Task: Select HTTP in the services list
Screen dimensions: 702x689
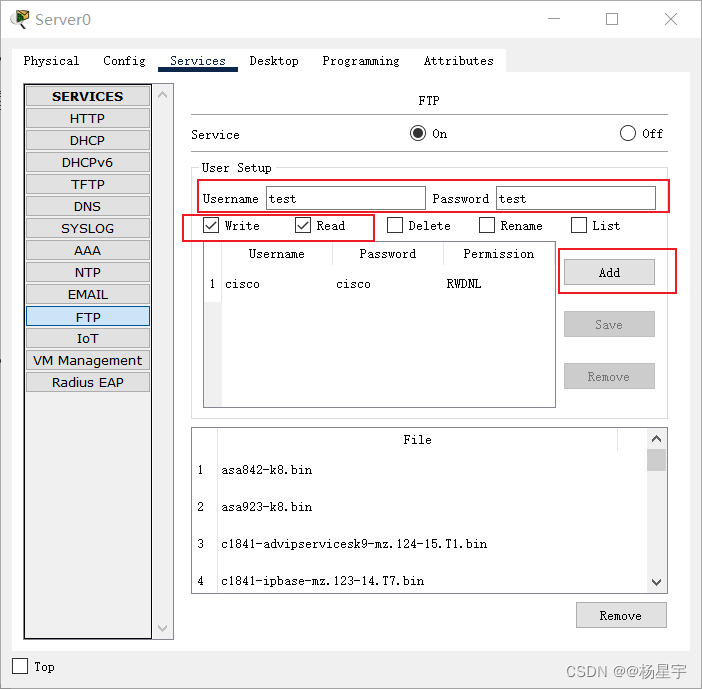Action: [88, 119]
